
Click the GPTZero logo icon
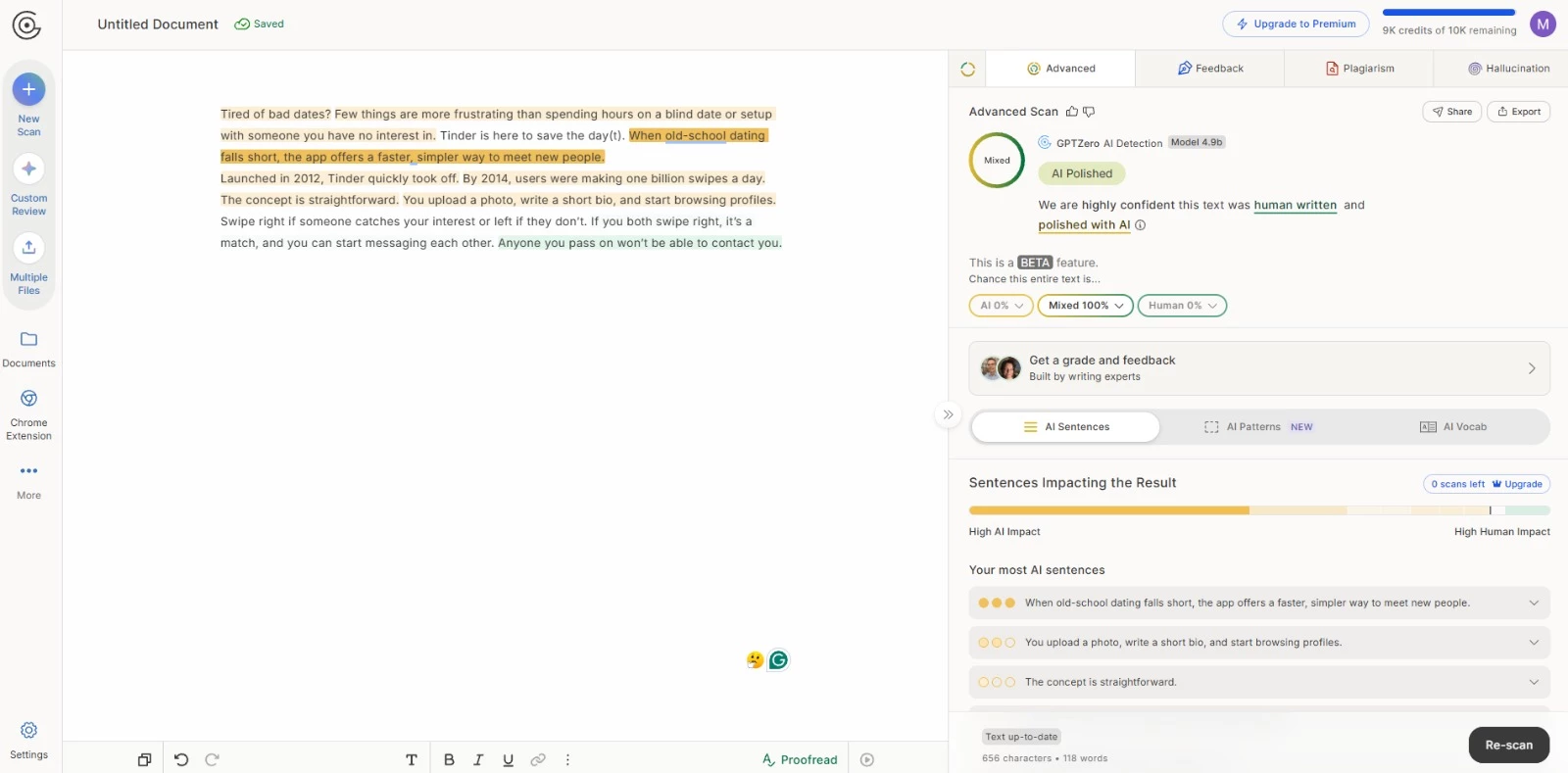tap(26, 24)
